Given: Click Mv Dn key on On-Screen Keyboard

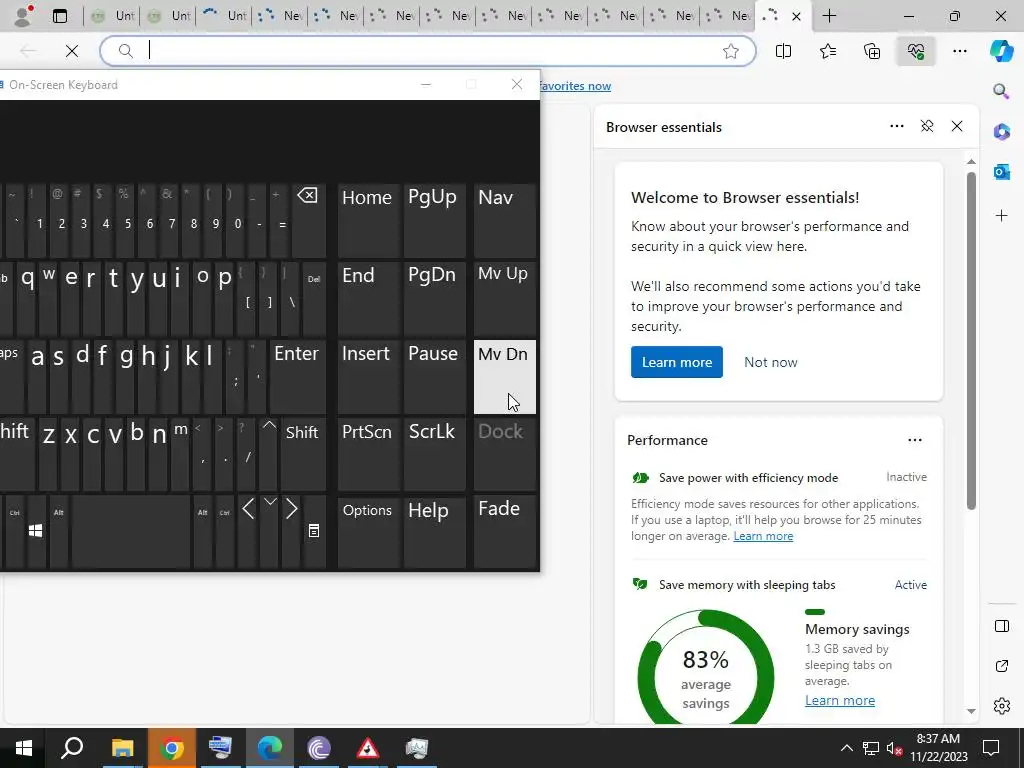Looking at the screenshot, I should 504,377.
